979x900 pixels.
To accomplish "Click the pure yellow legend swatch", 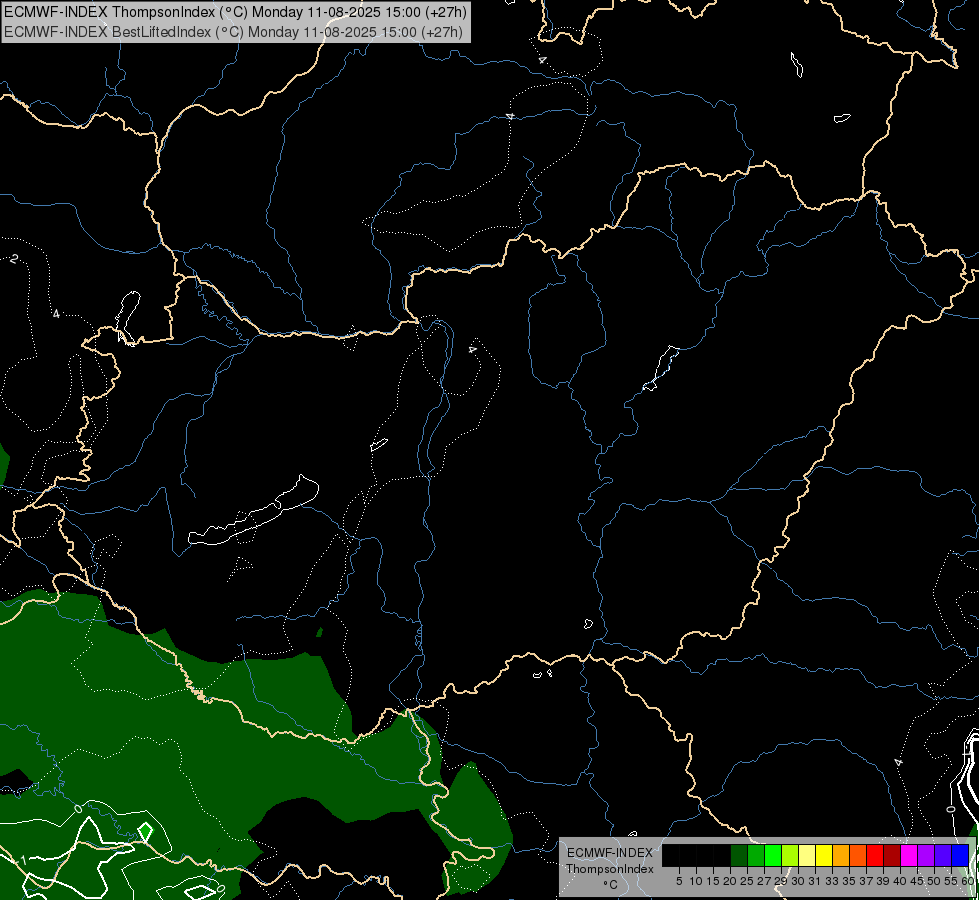I will [x=824, y=856].
